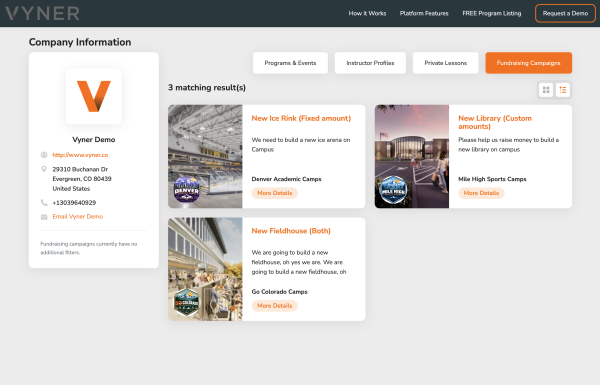Click the Vyner orange V company logo
The width and height of the screenshot is (600, 385).
point(94,96)
